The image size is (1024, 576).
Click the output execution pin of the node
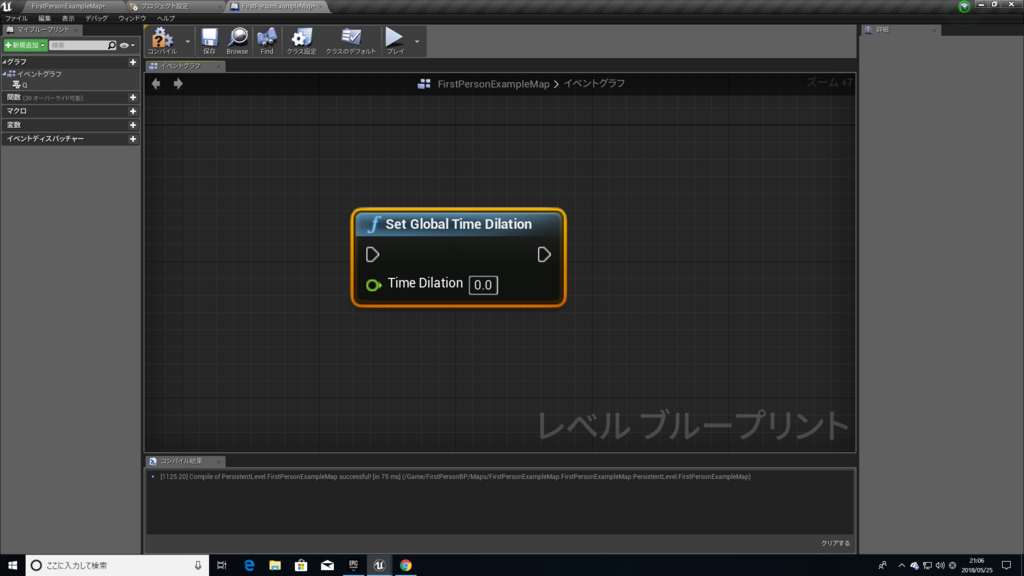coord(544,255)
